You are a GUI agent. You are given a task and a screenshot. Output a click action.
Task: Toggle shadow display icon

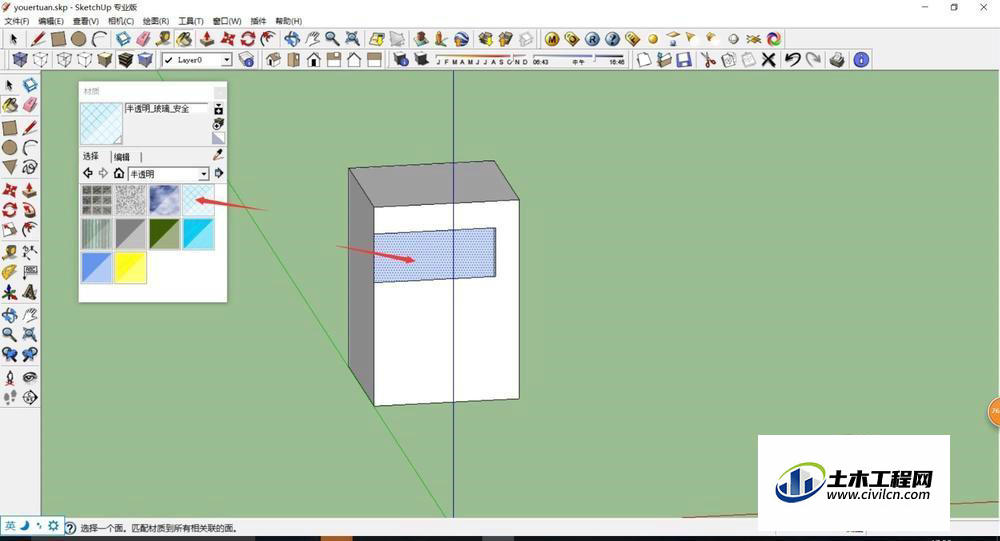tap(421, 60)
